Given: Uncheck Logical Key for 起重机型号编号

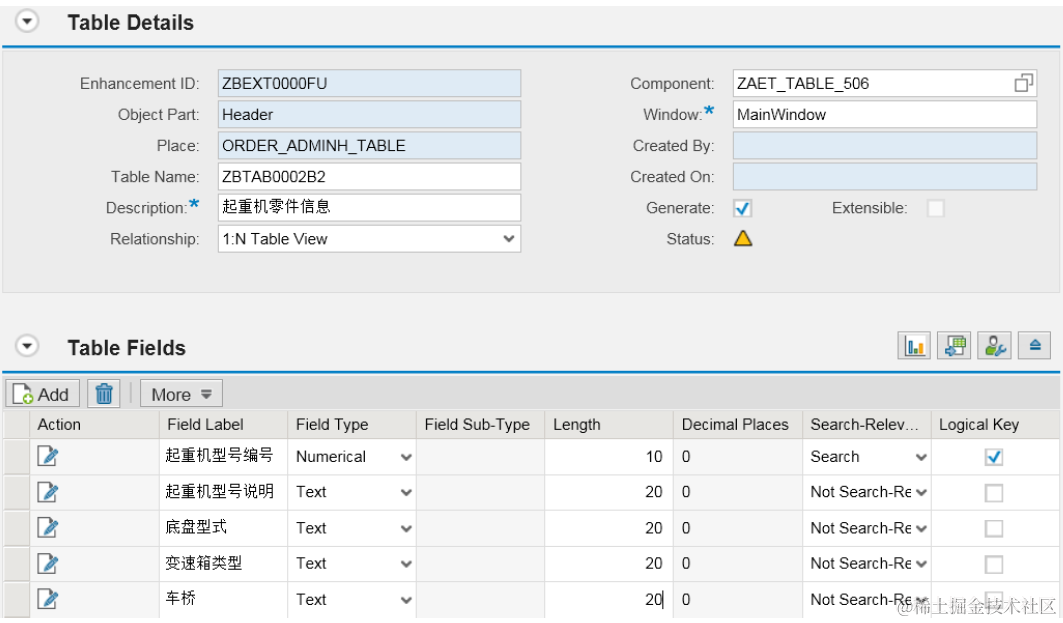Looking at the screenshot, I should [994, 457].
